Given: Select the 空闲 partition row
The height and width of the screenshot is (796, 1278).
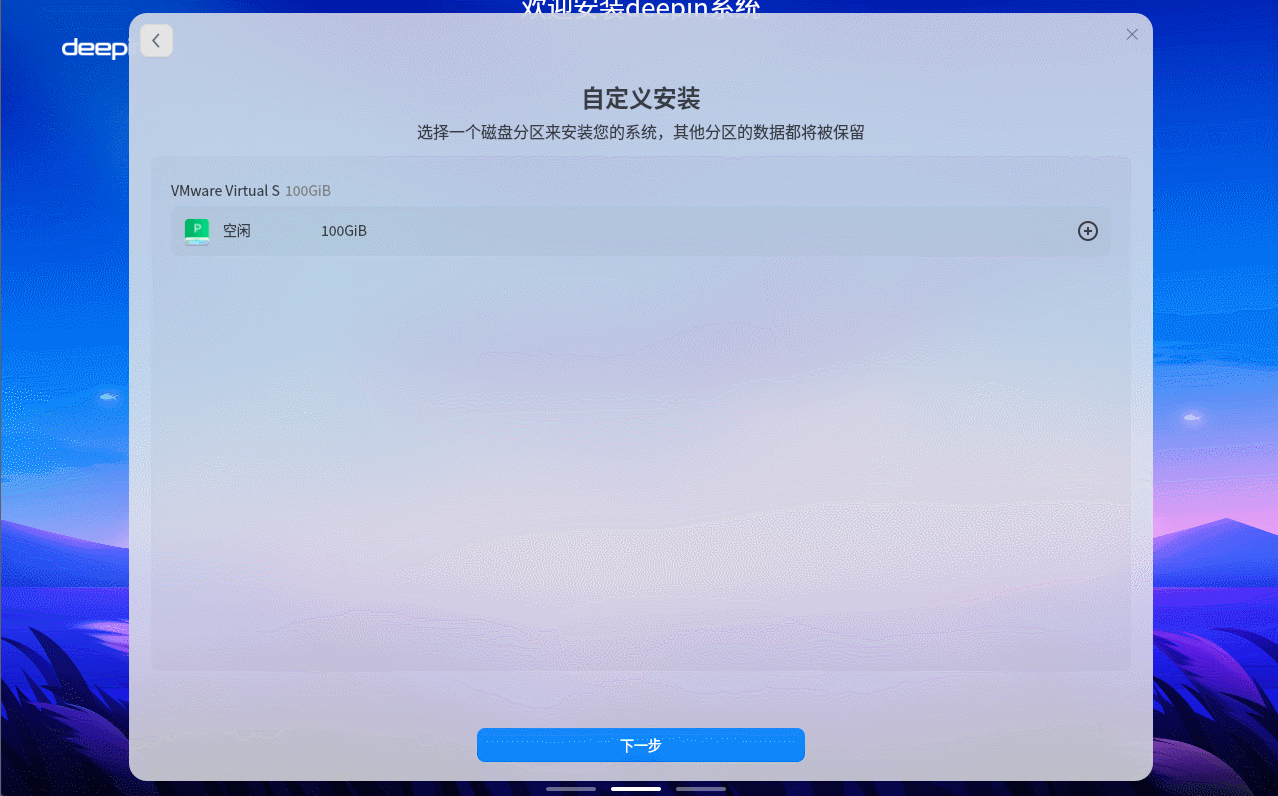Looking at the screenshot, I should click(640, 231).
